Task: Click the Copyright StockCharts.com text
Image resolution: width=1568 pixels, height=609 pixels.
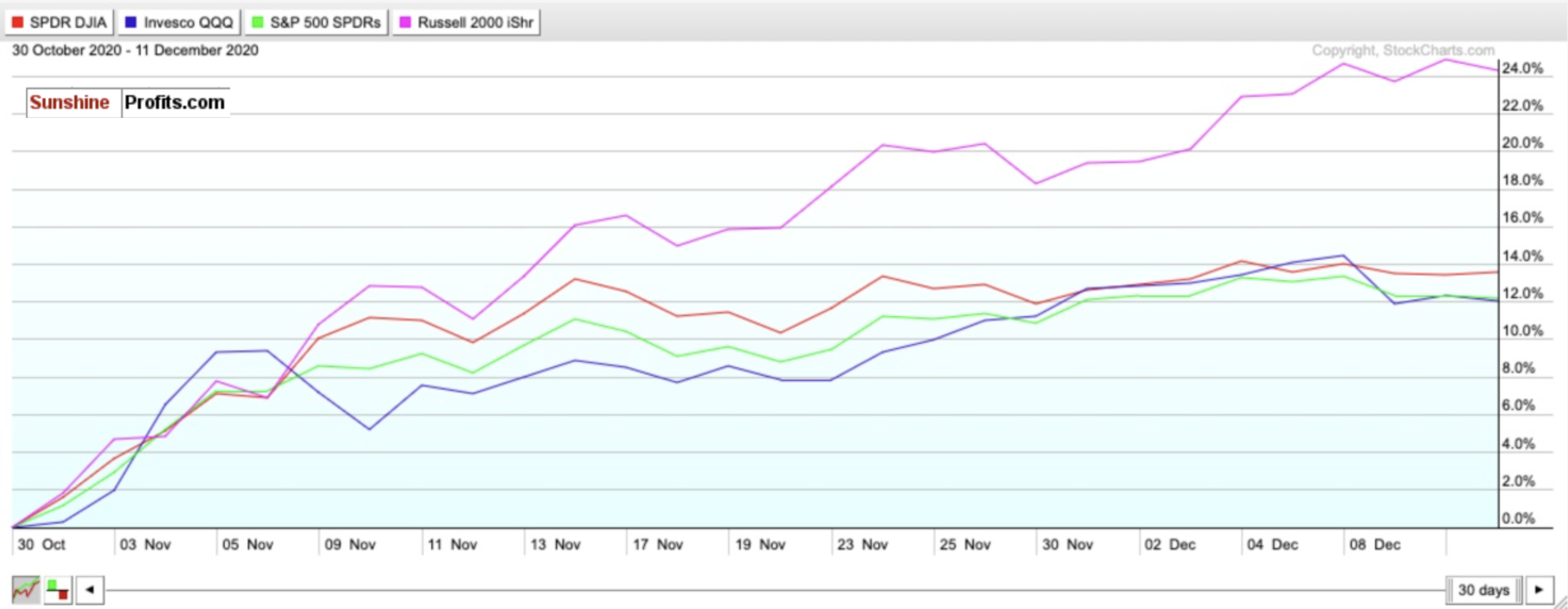Action: (1403, 50)
